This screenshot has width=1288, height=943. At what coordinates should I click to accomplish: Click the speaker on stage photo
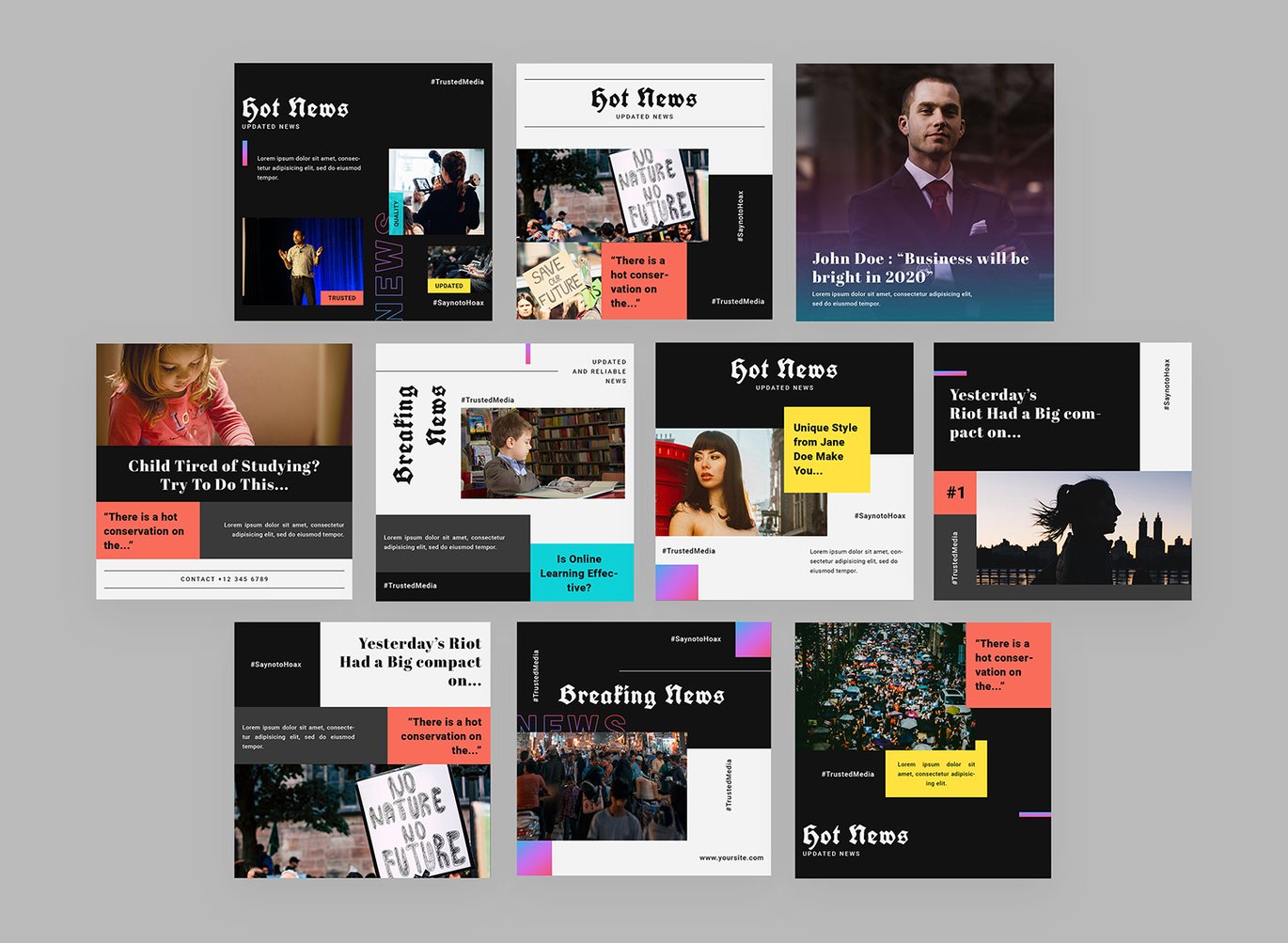click(303, 261)
